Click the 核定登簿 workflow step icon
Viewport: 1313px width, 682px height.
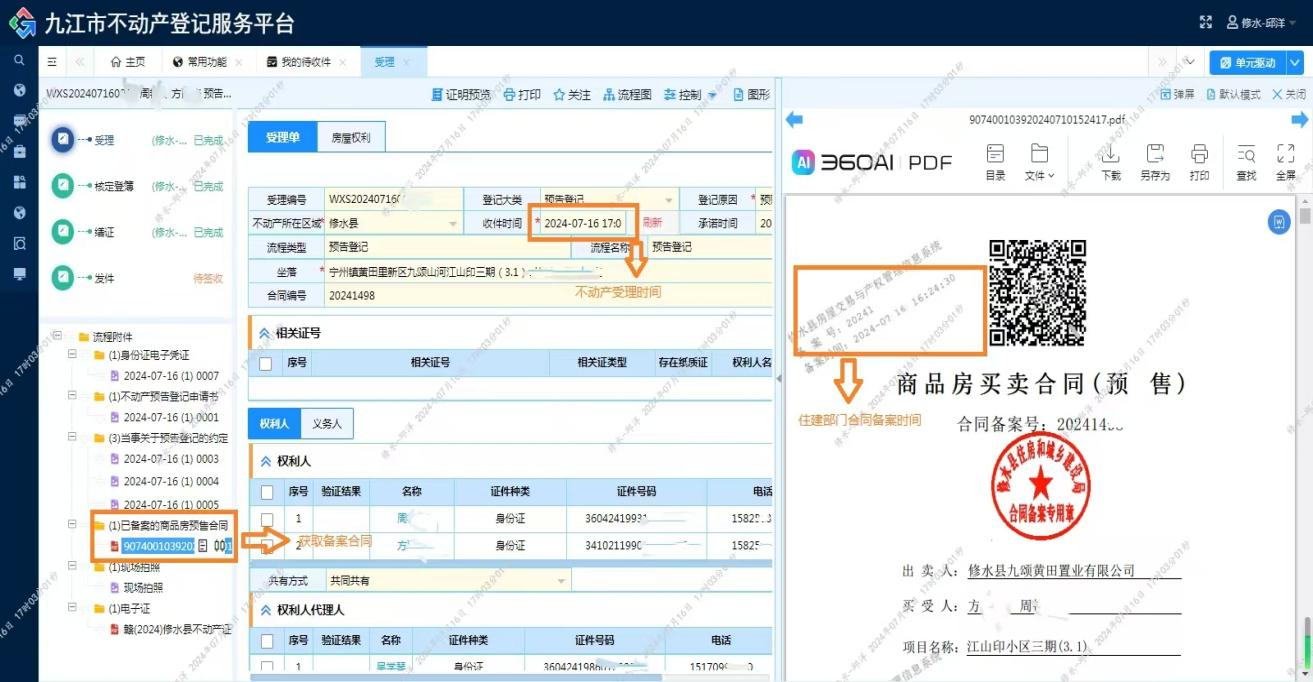[x=62, y=186]
